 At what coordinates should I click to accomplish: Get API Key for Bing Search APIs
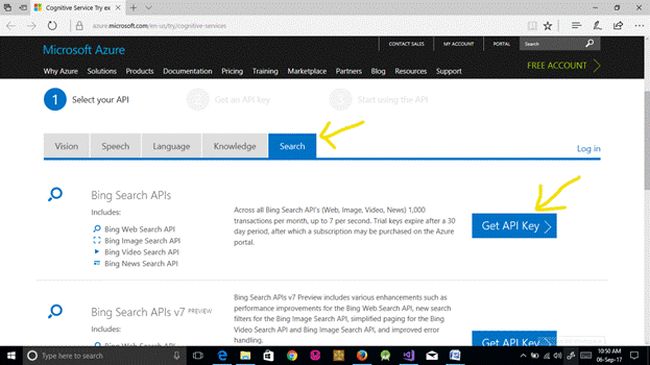[x=514, y=226]
